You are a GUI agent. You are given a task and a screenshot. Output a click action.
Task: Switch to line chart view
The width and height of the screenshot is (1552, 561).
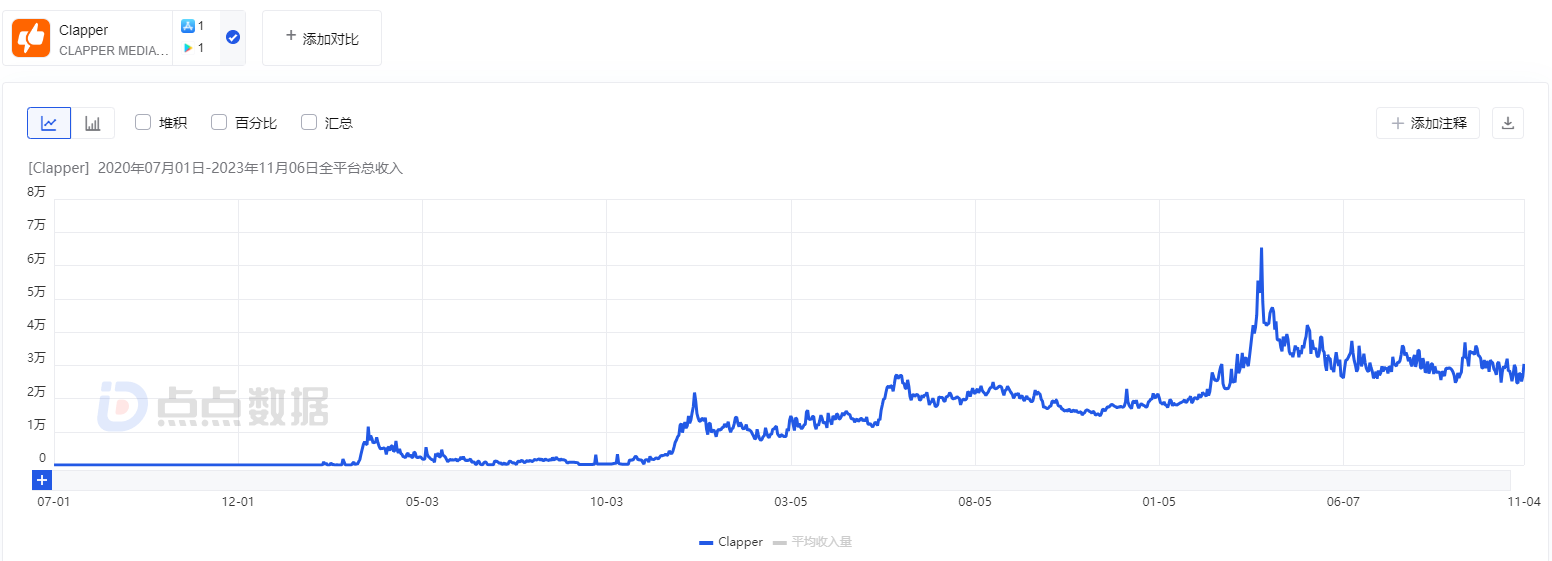click(49, 123)
